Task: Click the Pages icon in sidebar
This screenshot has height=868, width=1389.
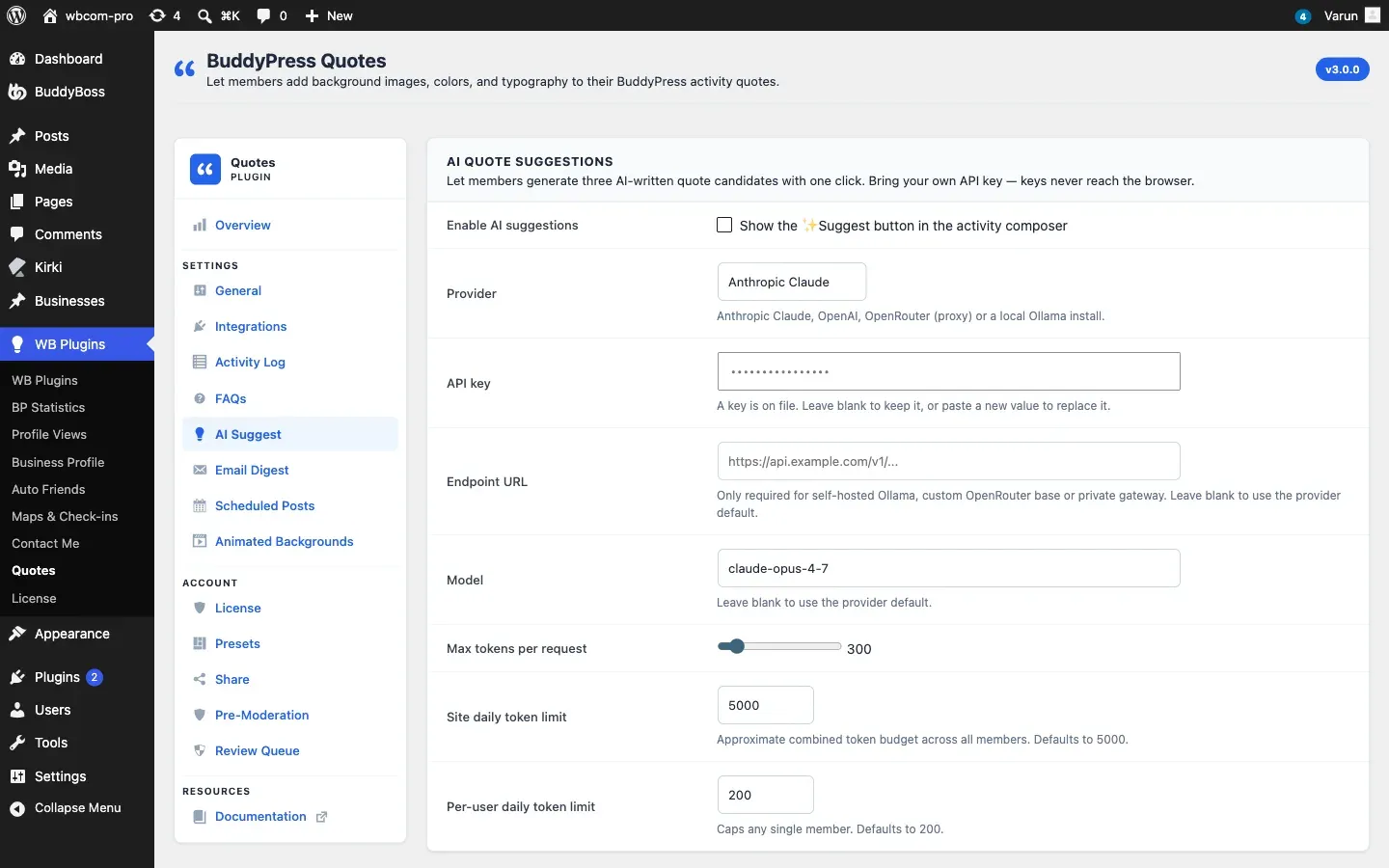Action: (x=17, y=202)
